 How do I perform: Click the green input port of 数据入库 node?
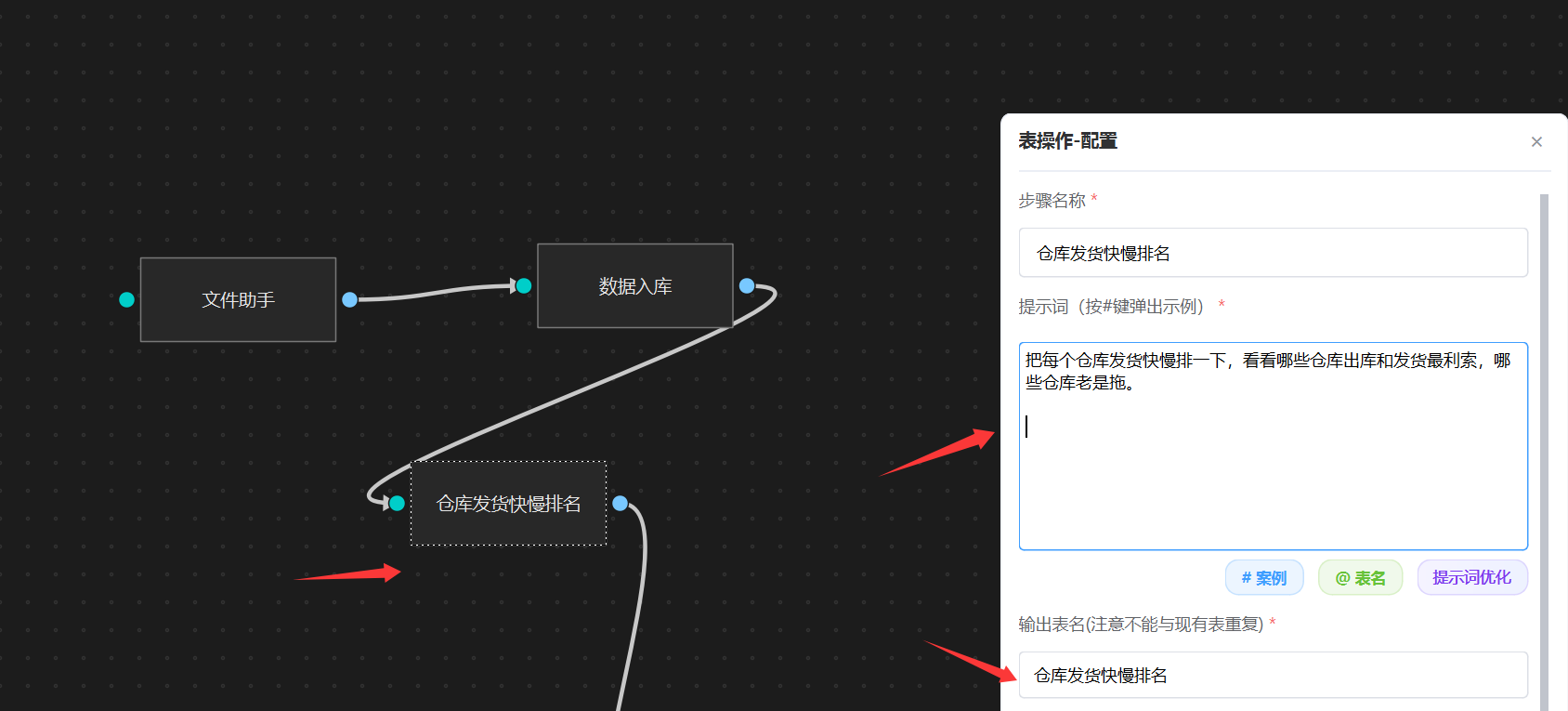(x=524, y=285)
